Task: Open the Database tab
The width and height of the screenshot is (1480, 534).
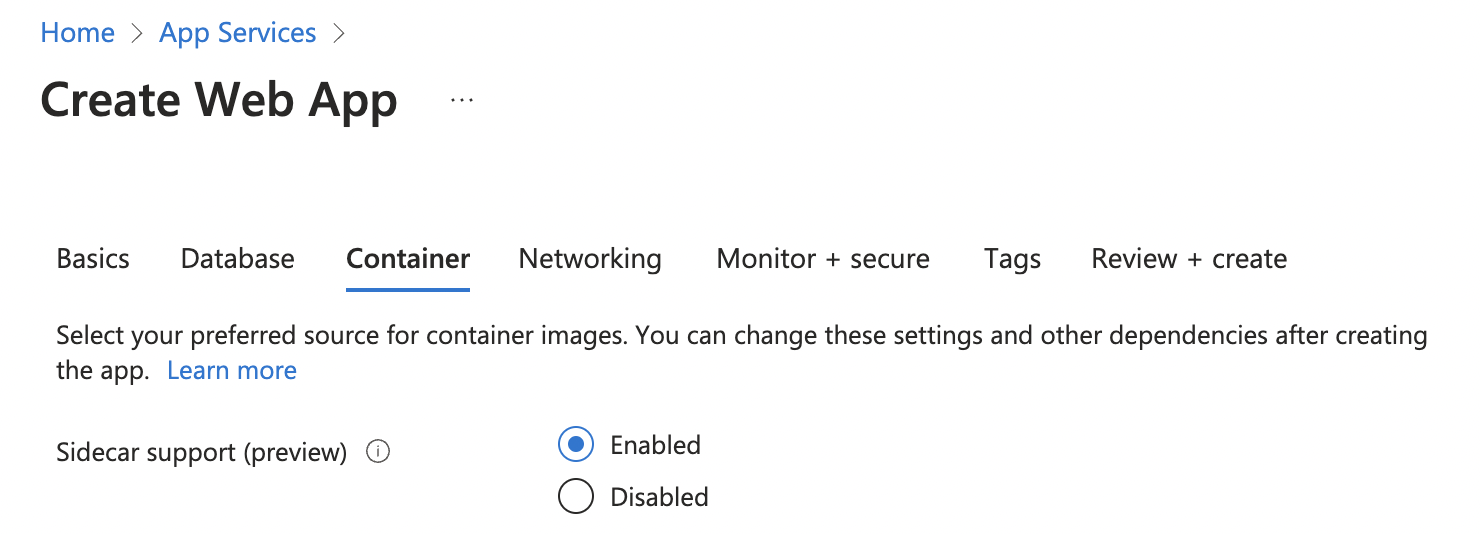Action: [x=237, y=259]
